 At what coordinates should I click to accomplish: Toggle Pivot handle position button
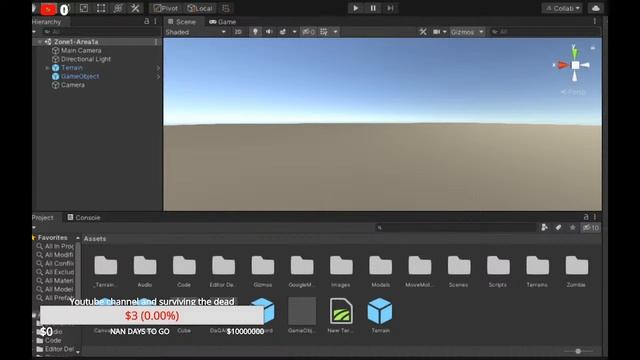click(x=165, y=8)
